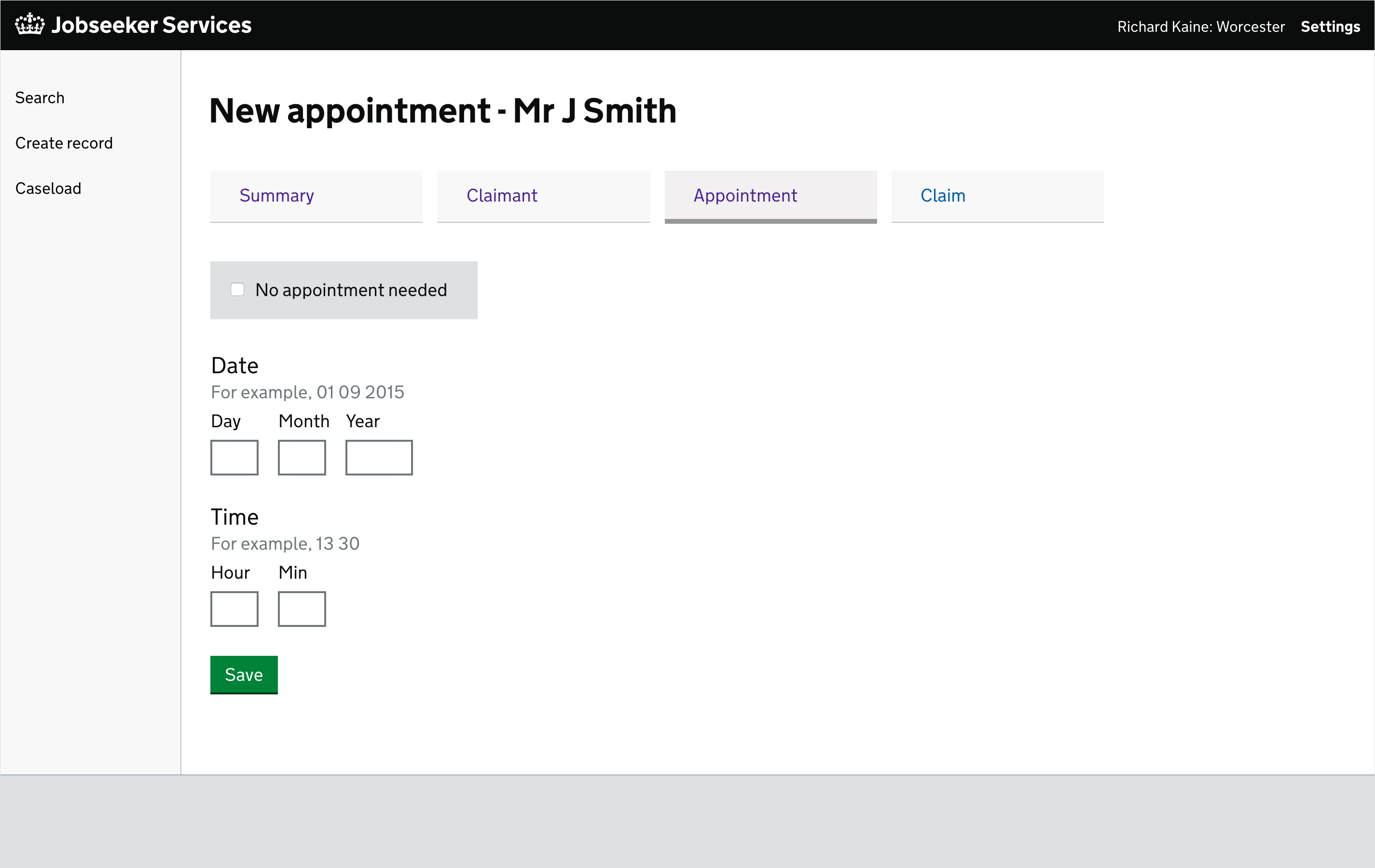Screen dimensions: 1375x868
Task: Click the Year input field
Action: coord(379,457)
